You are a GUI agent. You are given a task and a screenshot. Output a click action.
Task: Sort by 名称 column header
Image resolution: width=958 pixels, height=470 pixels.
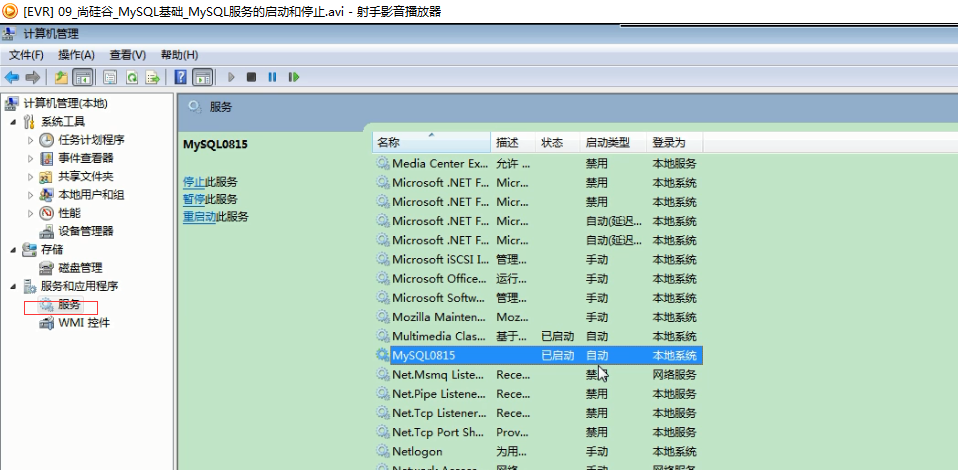[431, 142]
